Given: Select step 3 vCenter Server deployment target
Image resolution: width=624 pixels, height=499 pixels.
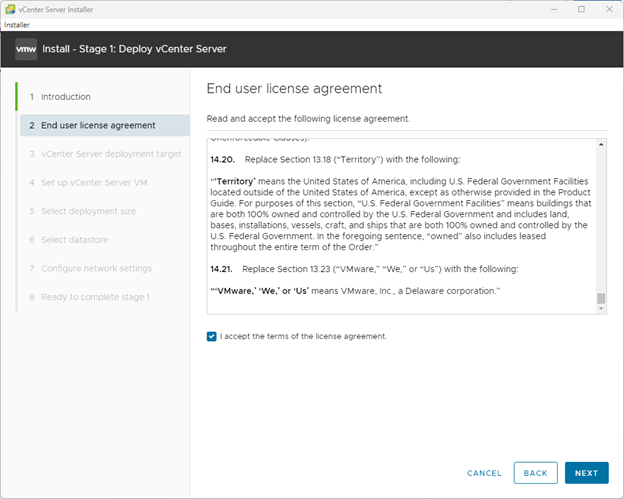Looking at the screenshot, I should 105,154.
